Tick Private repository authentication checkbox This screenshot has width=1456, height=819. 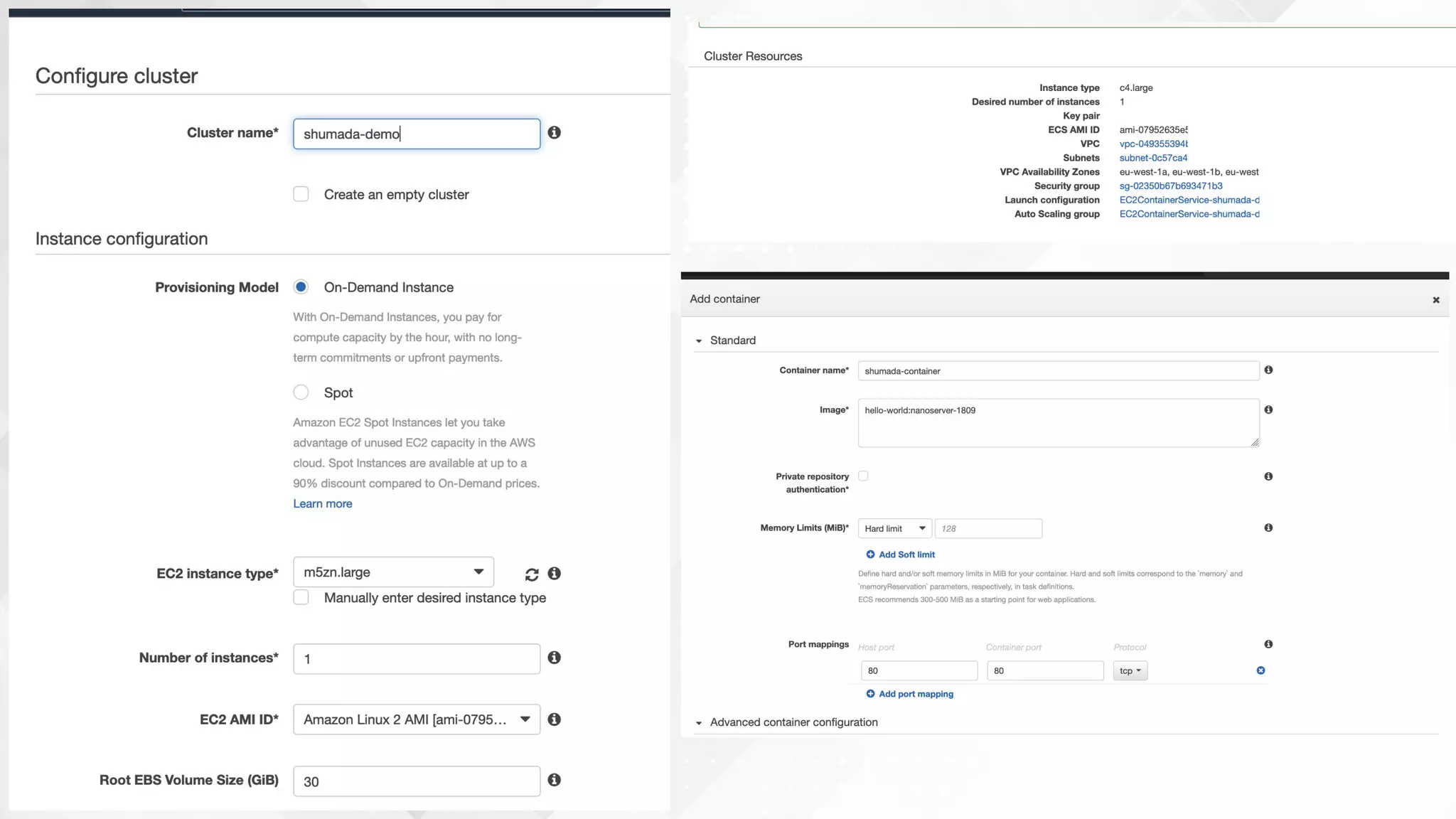pos(863,476)
